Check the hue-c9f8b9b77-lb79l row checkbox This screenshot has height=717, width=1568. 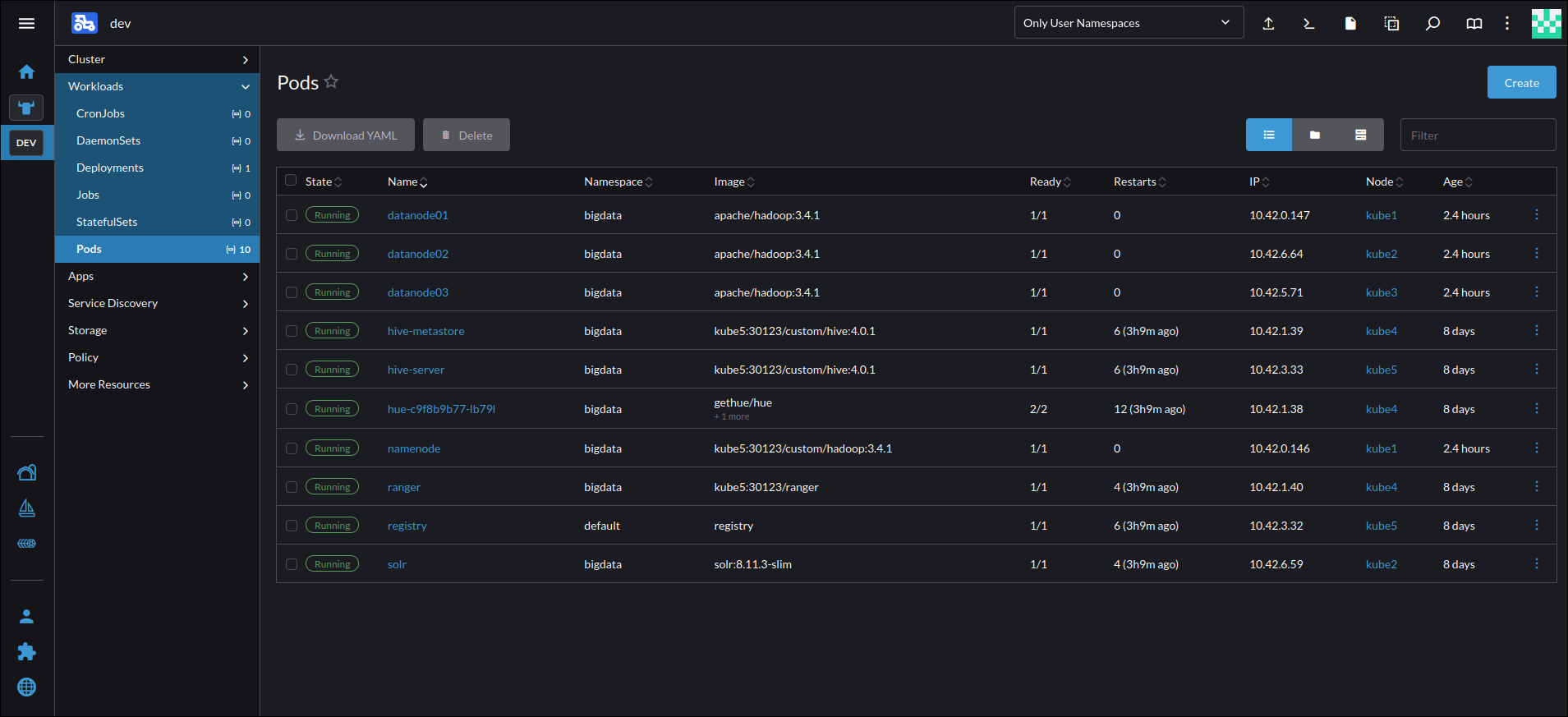(292, 409)
